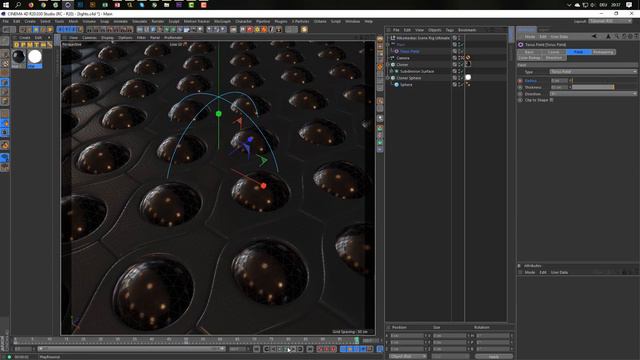Viewport: 640px width, 360px height.
Task: Open the field Type dropdown
Action: tap(593, 72)
